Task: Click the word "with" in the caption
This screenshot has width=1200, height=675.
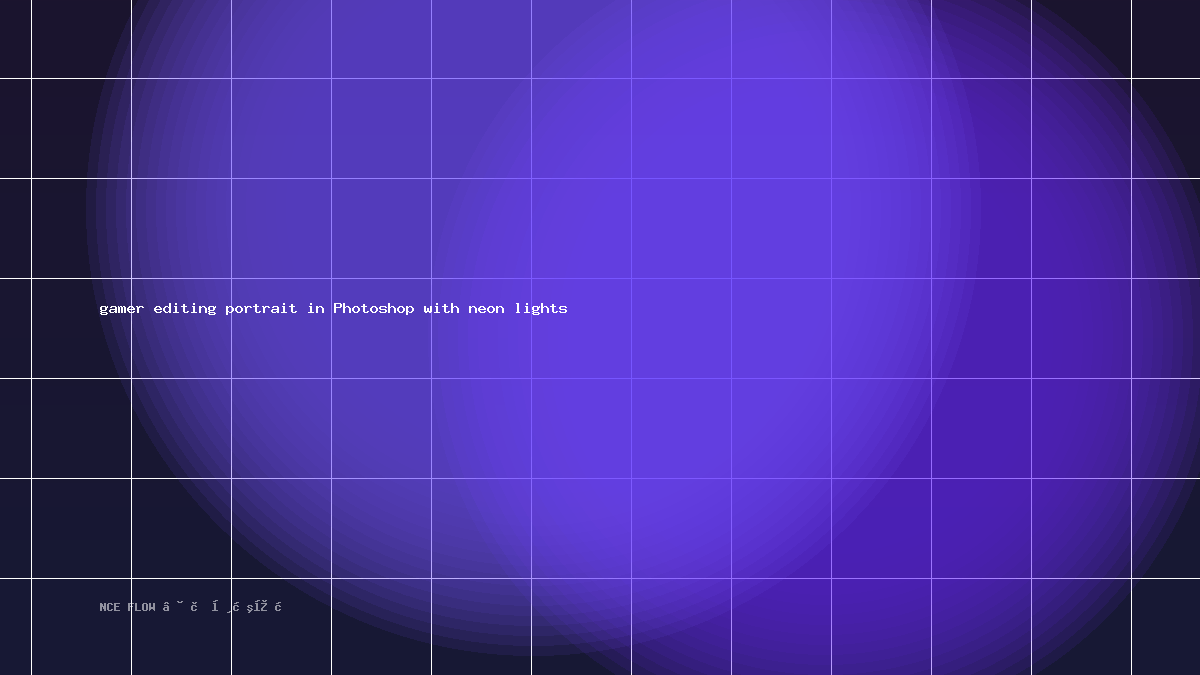Action: point(441,308)
